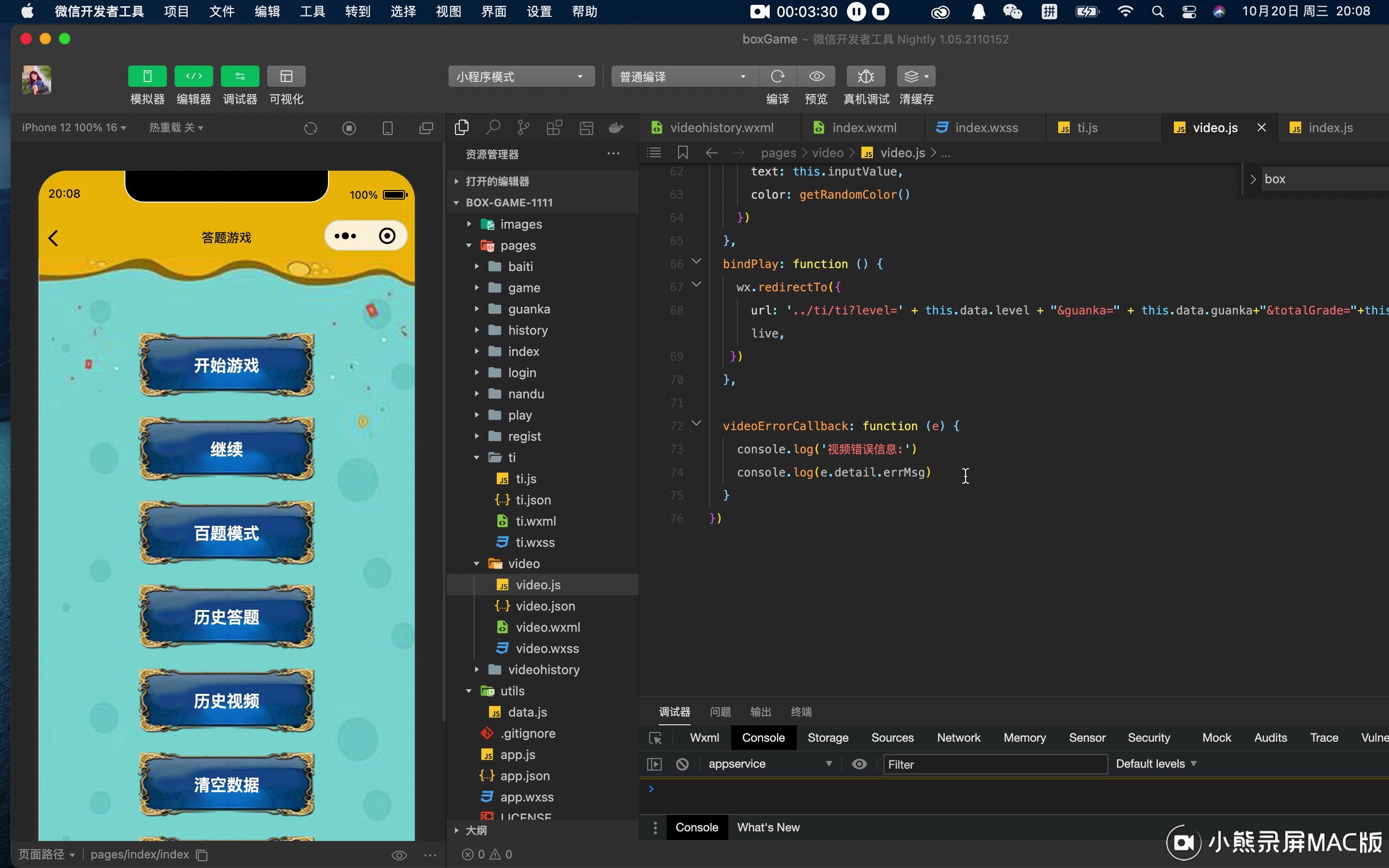The image size is (1389, 868).
Task: Toggle the simulator (模拟器) panel button
Action: point(148,76)
